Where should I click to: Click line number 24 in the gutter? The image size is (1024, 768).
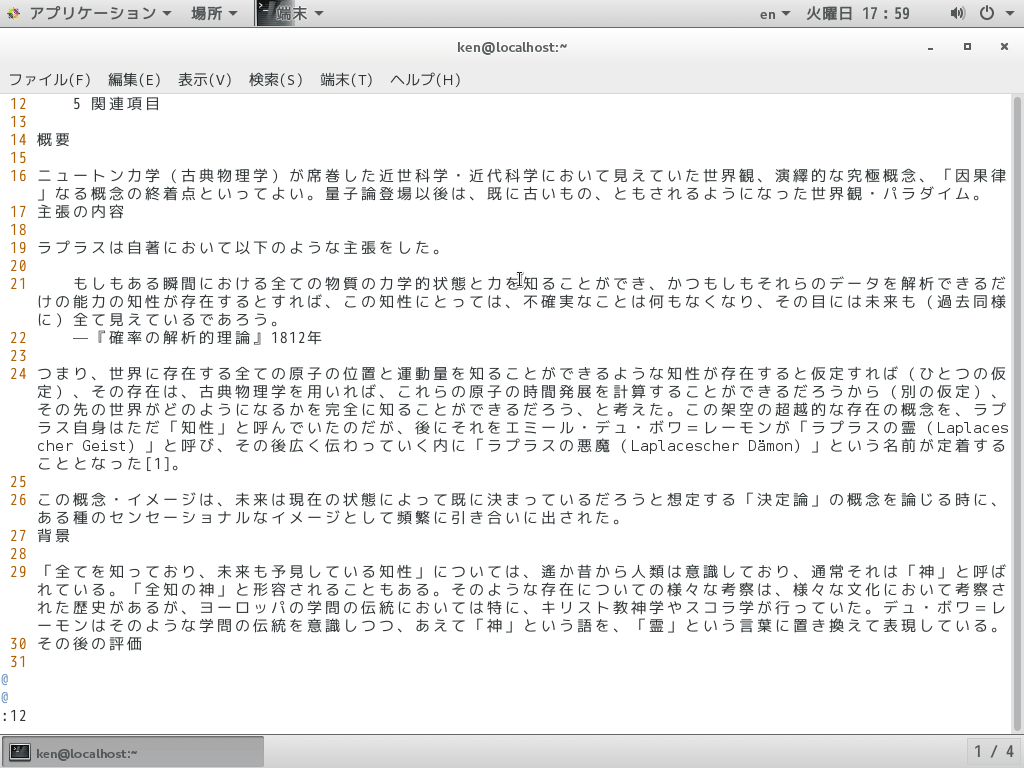point(18,374)
